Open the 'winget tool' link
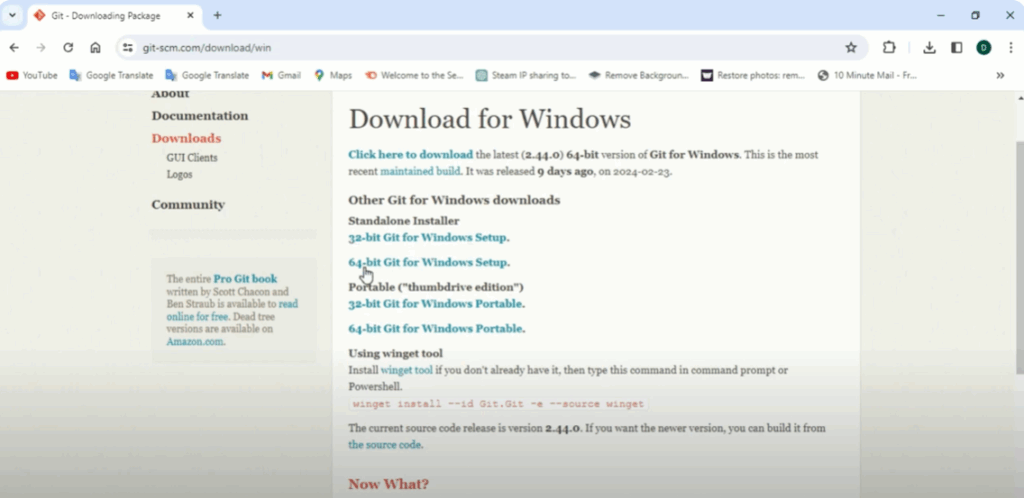Viewport: 1024px width, 498px height. [406, 370]
